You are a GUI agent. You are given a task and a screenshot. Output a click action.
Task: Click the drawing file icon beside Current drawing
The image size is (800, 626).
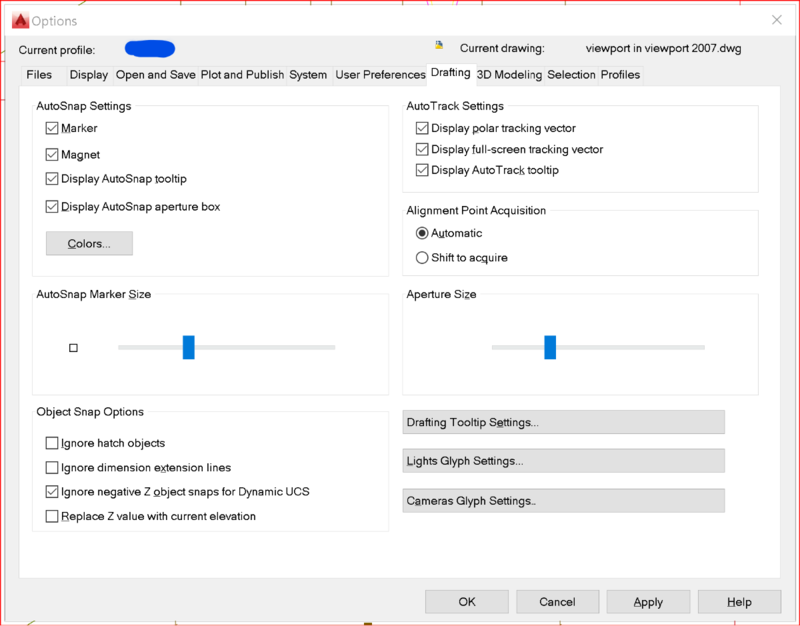[x=438, y=46]
